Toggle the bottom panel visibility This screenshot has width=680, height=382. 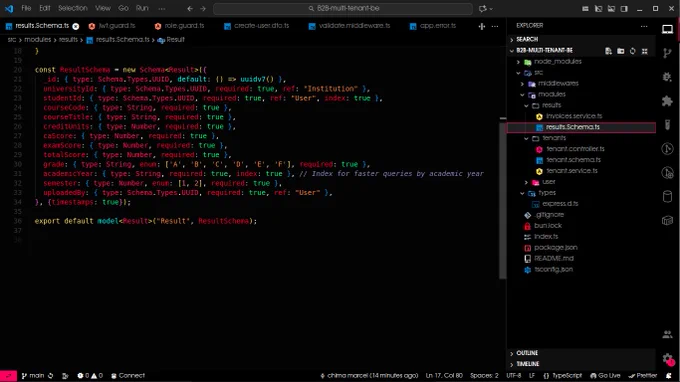pyautogui.click(x=611, y=9)
